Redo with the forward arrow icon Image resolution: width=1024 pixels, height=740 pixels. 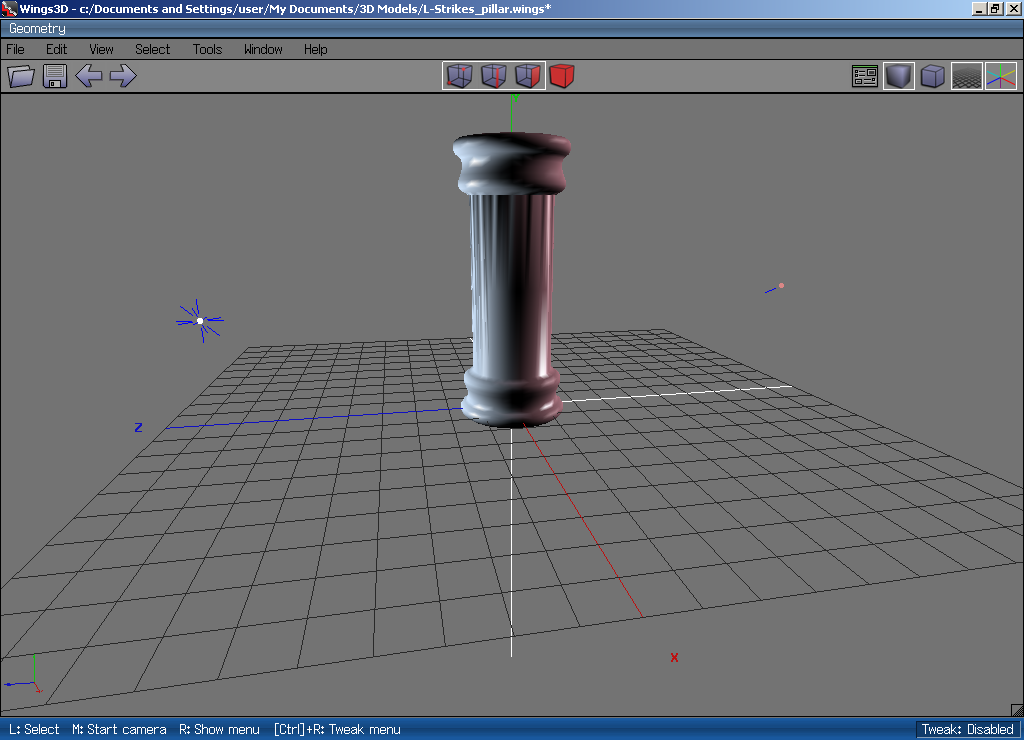coord(123,75)
